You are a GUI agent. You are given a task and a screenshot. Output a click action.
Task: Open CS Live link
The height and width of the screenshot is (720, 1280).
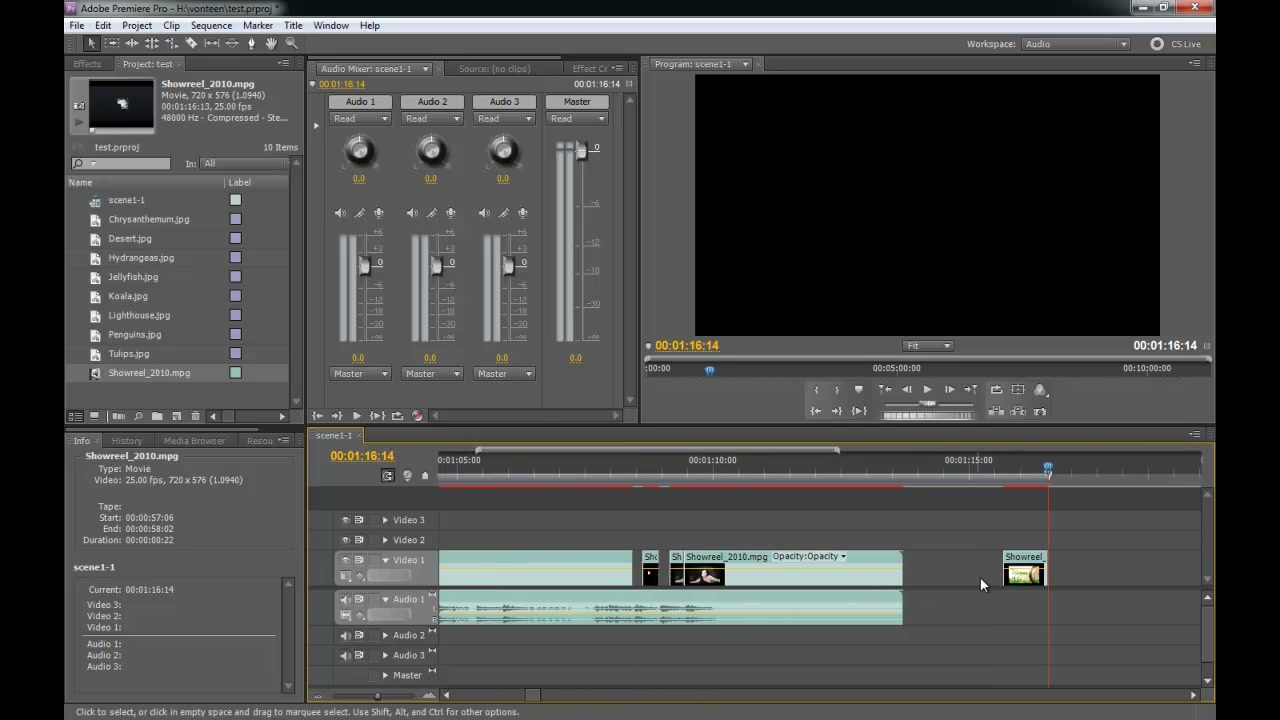1176,44
